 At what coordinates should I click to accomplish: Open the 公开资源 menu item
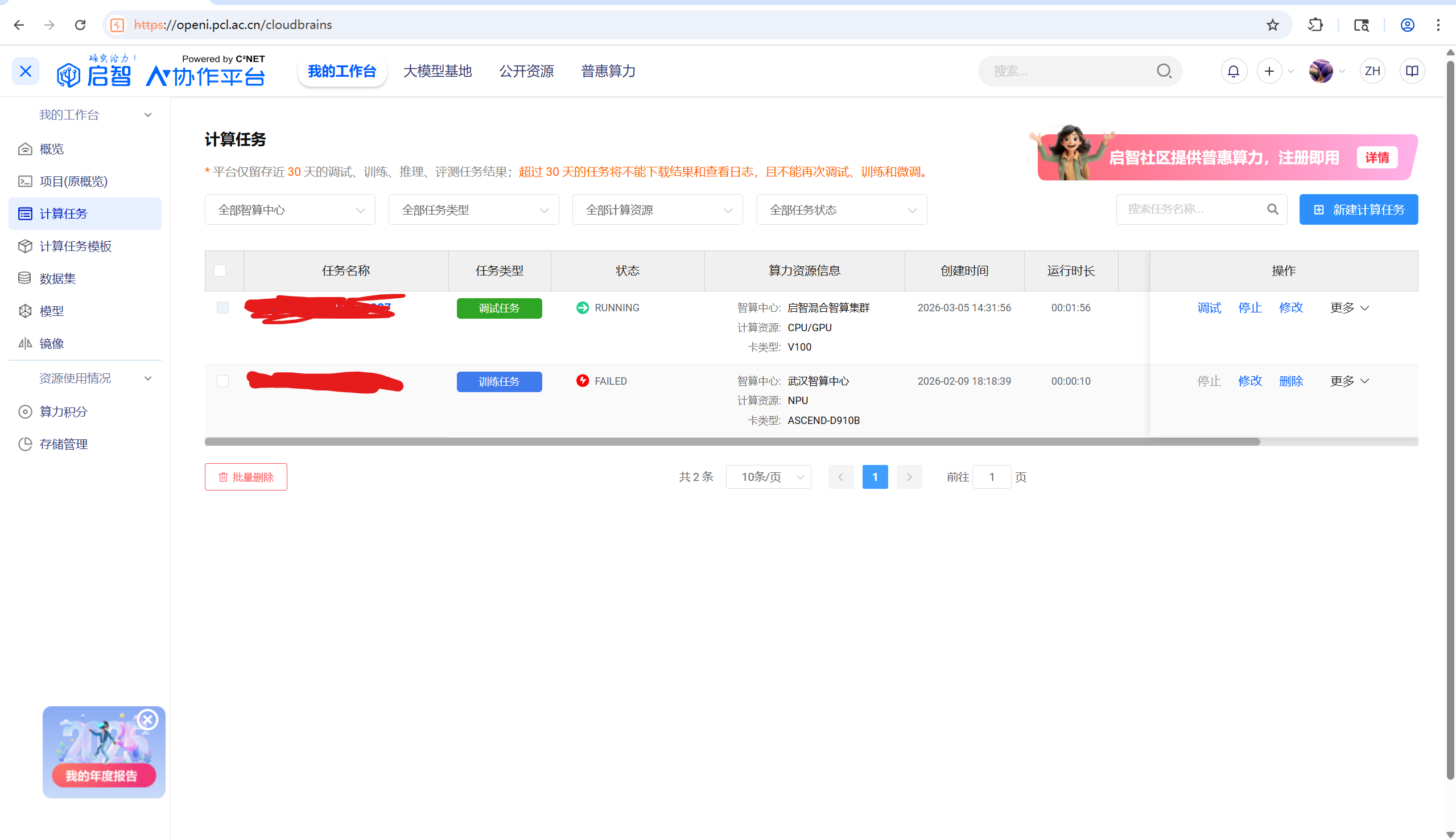click(526, 71)
